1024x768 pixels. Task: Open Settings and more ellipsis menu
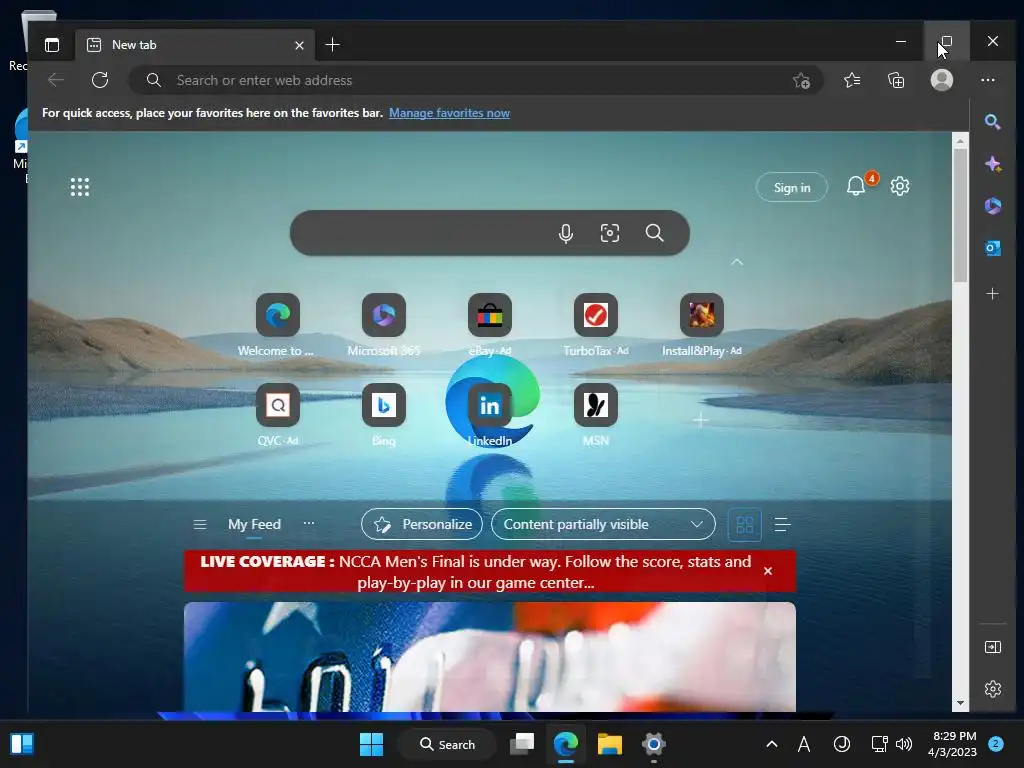tap(987, 80)
